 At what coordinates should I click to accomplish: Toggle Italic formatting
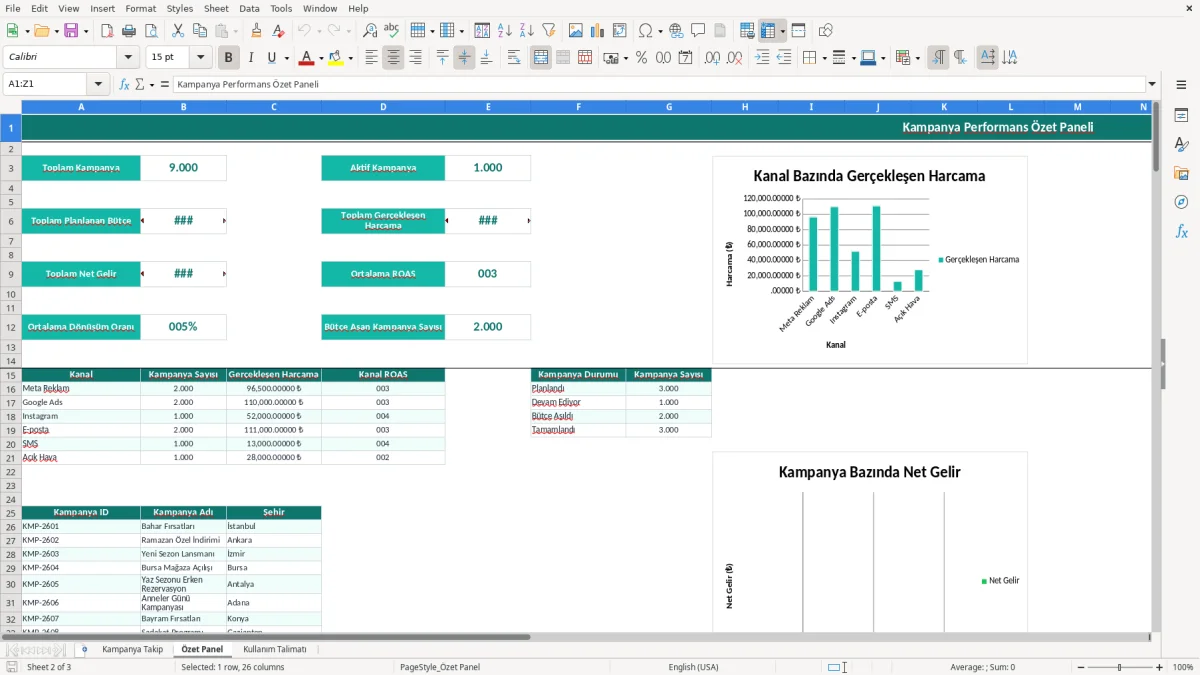(x=251, y=58)
